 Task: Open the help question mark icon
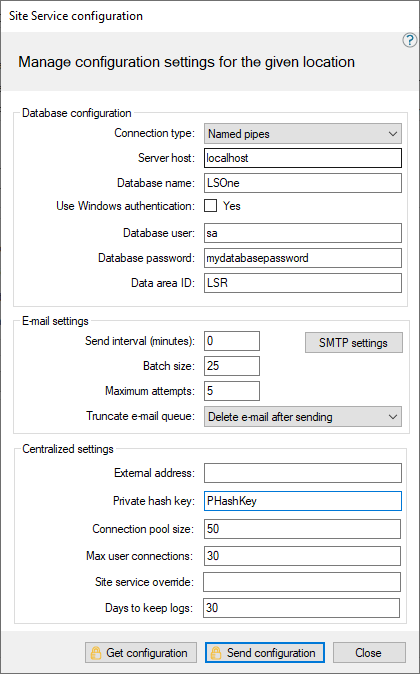click(x=409, y=40)
